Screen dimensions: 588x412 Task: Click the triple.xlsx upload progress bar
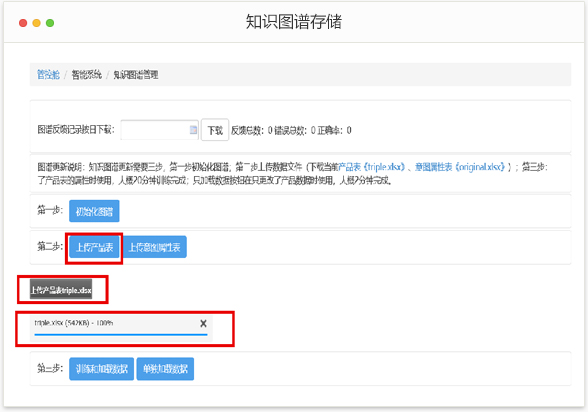click(x=121, y=334)
